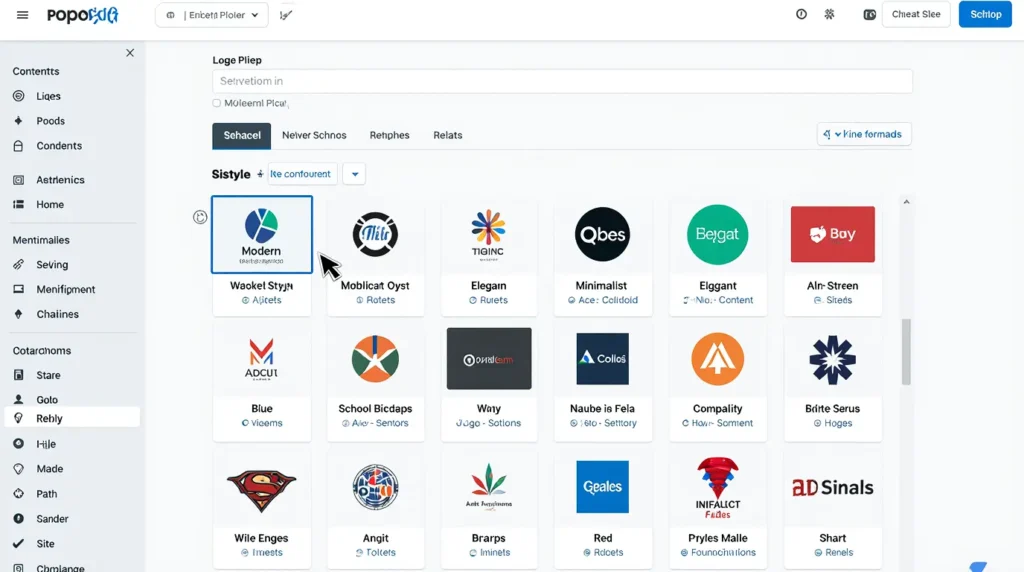Select the blue Geales Red card
The width and height of the screenshot is (1024, 572).
point(602,508)
